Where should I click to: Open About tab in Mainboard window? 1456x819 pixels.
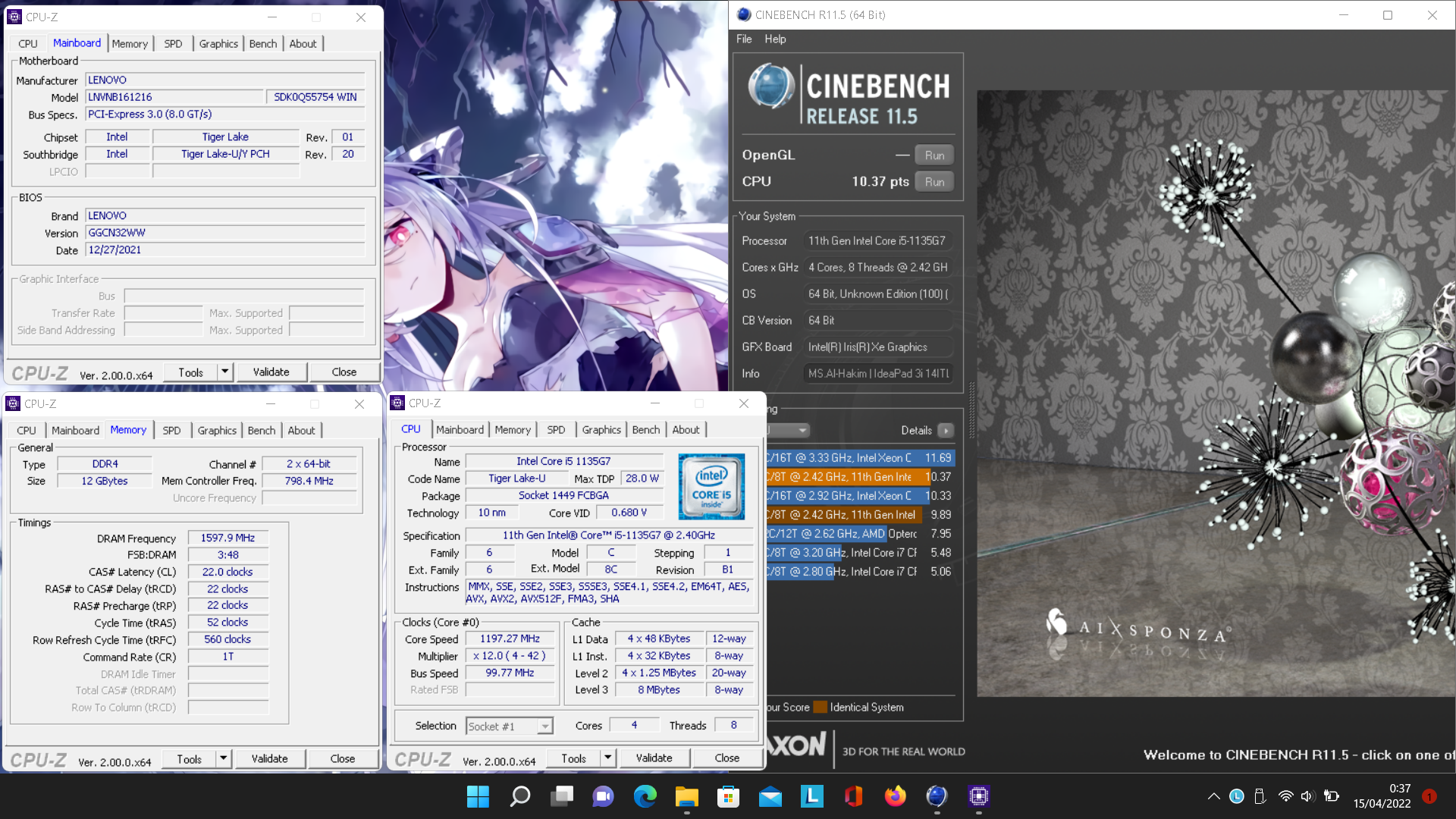[303, 43]
